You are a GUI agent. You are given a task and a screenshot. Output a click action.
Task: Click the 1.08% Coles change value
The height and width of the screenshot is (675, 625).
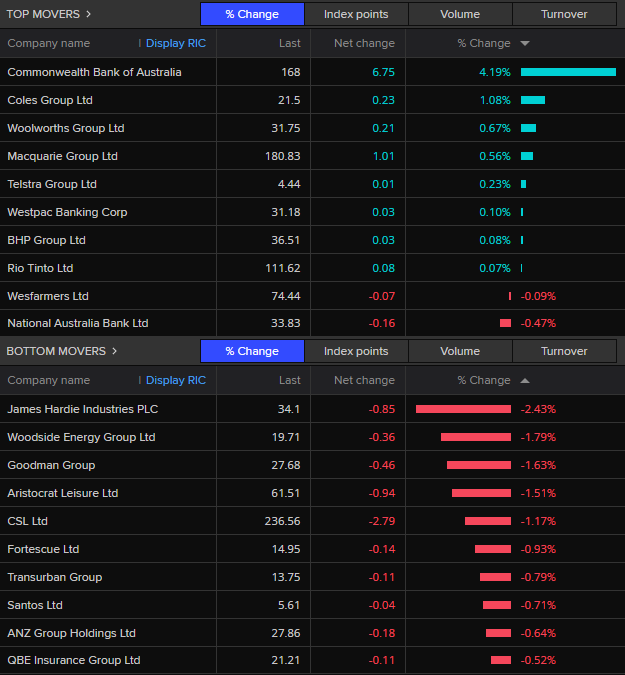click(495, 100)
